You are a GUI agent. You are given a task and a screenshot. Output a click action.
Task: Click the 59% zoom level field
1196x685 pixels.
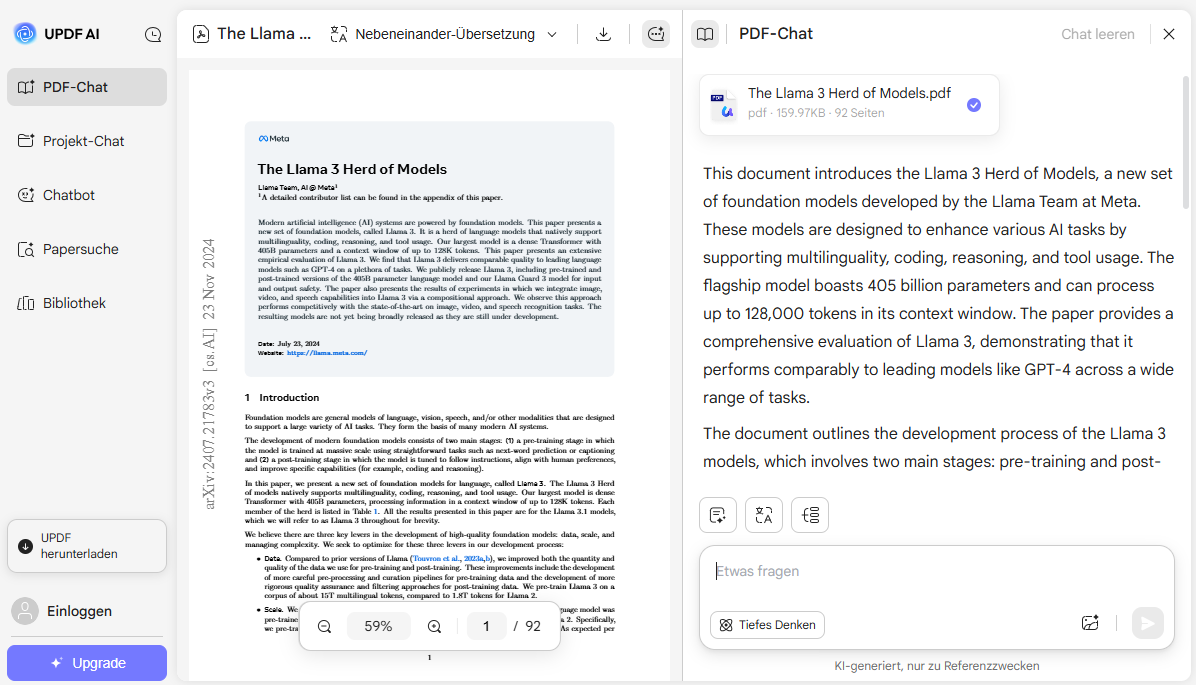pyautogui.click(x=378, y=626)
